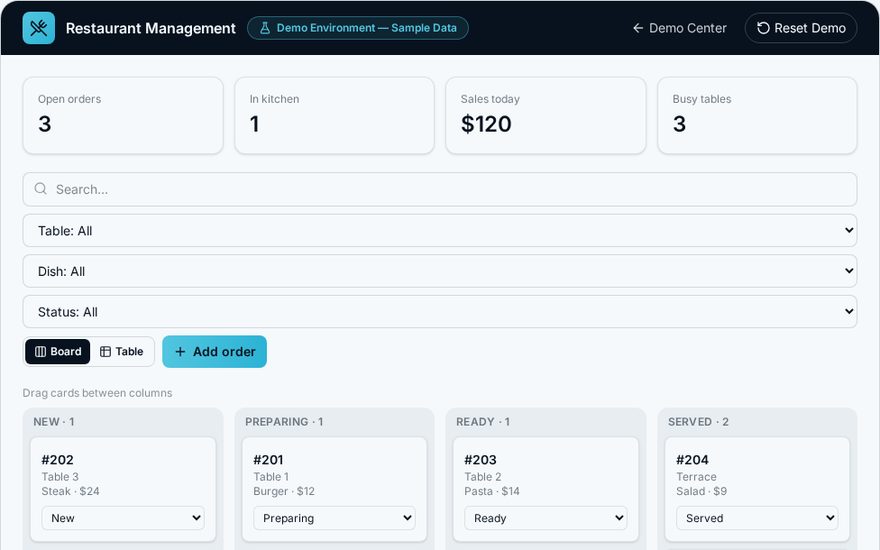
Task: Click Terrace label on order #204
Action: pos(696,476)
